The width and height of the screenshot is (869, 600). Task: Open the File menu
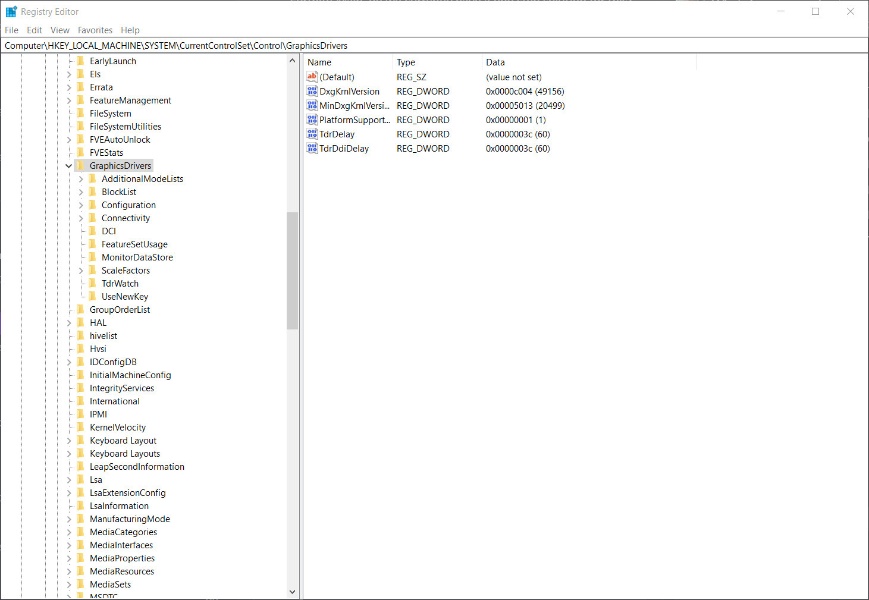click(11, 30)
